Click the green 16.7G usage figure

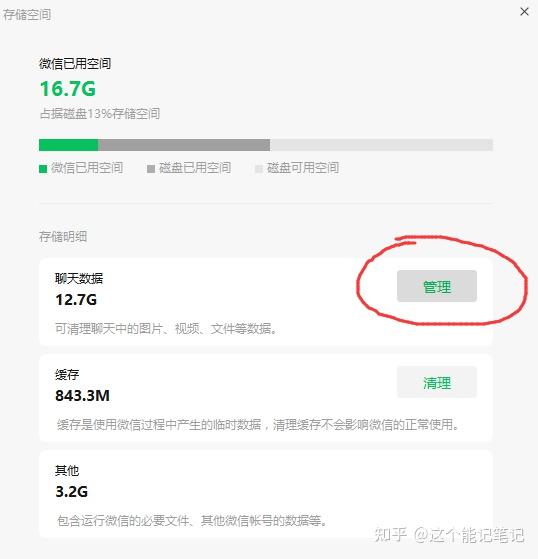68,88
